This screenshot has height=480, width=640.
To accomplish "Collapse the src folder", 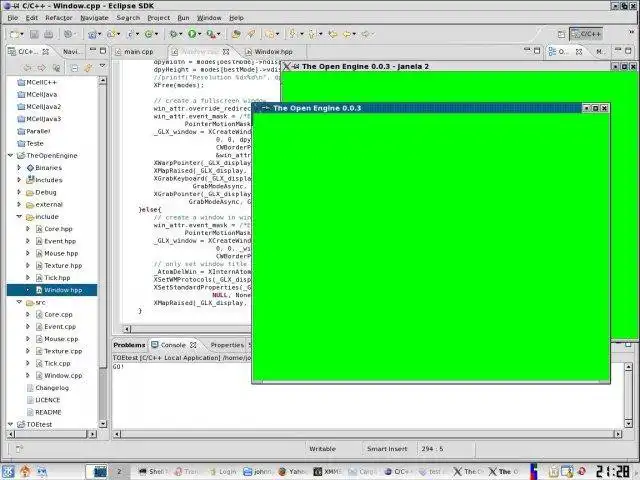I will (19, 302).
